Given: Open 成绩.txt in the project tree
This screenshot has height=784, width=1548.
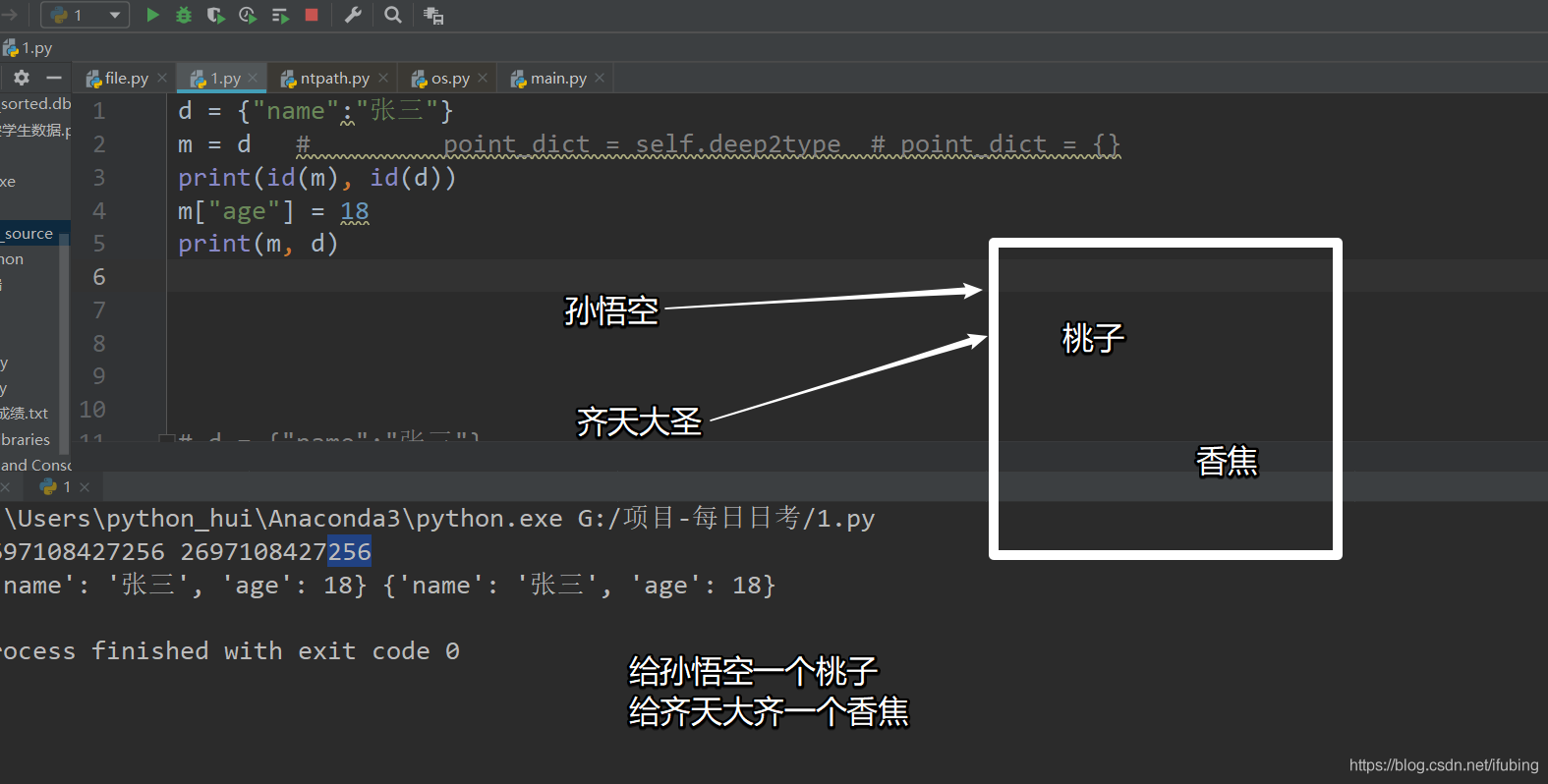Looking at the screenshot, I should pyautogui.click(x=25, y=413).
